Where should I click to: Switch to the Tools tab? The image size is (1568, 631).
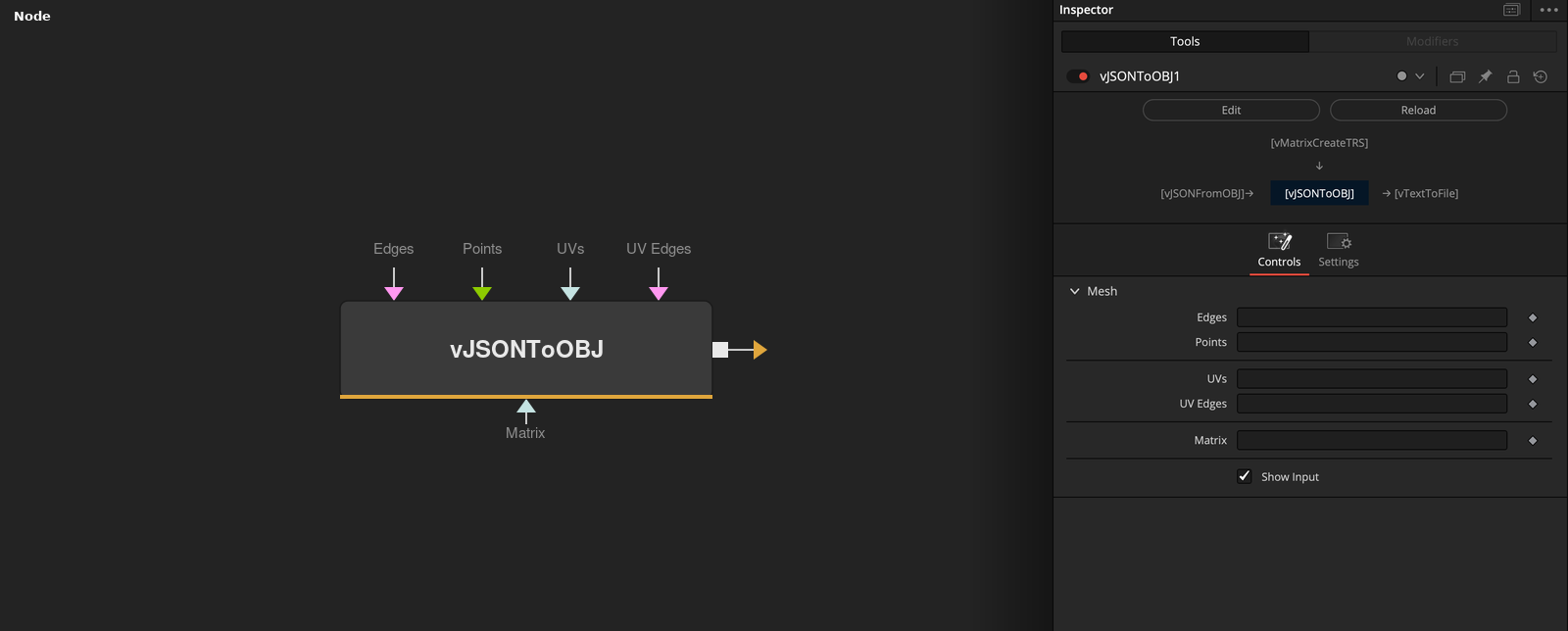click(1185, 41)
